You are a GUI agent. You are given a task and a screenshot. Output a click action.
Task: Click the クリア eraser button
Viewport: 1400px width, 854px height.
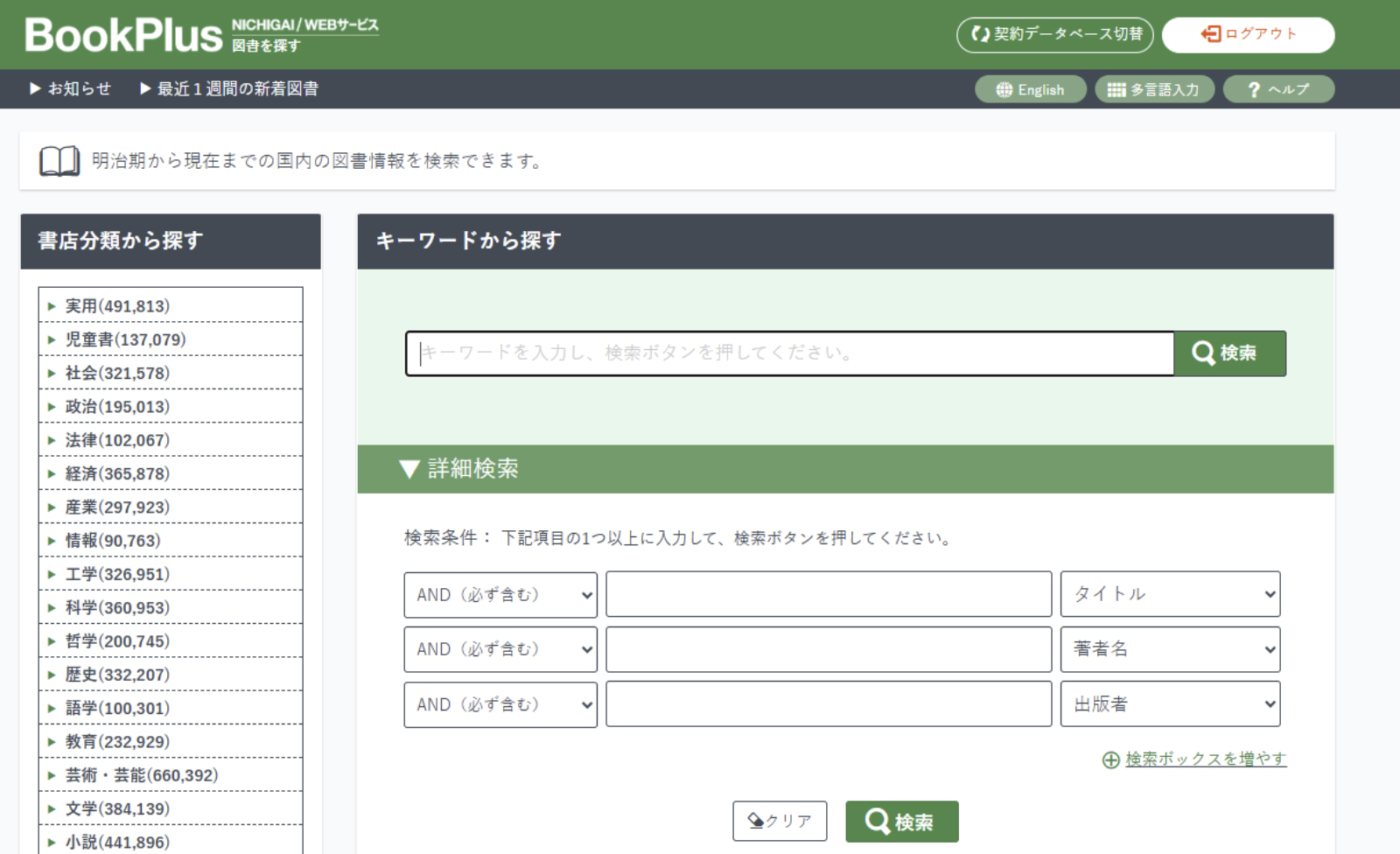779,821
